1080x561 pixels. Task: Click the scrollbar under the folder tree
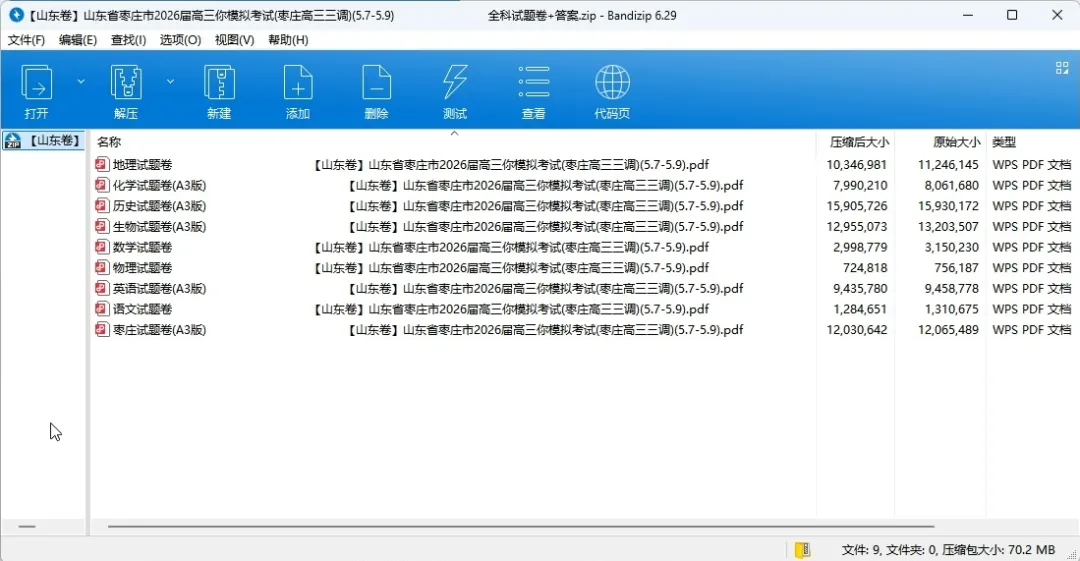(27, 527)
